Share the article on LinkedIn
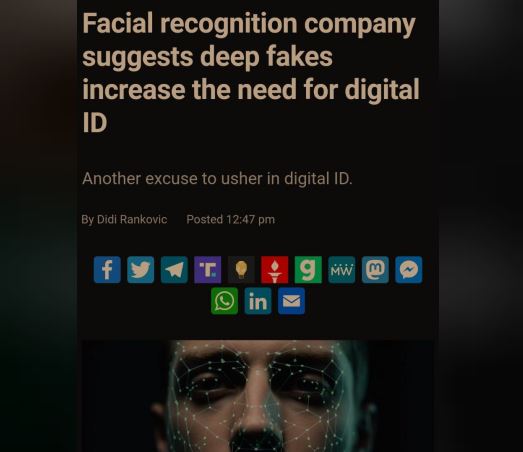The image size is (523, 452). [258, 301]
